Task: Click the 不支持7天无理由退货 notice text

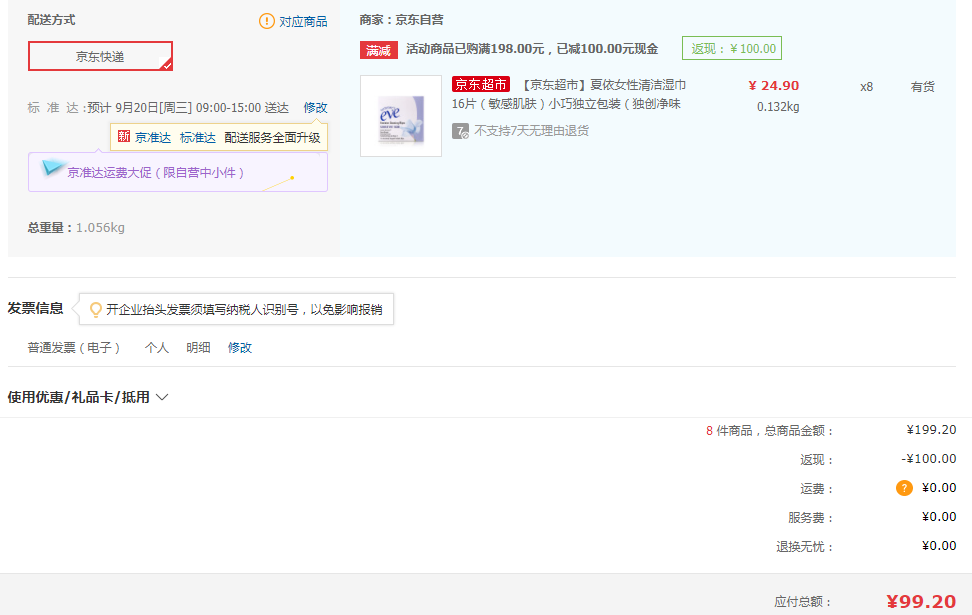Action: coord(531,131)
